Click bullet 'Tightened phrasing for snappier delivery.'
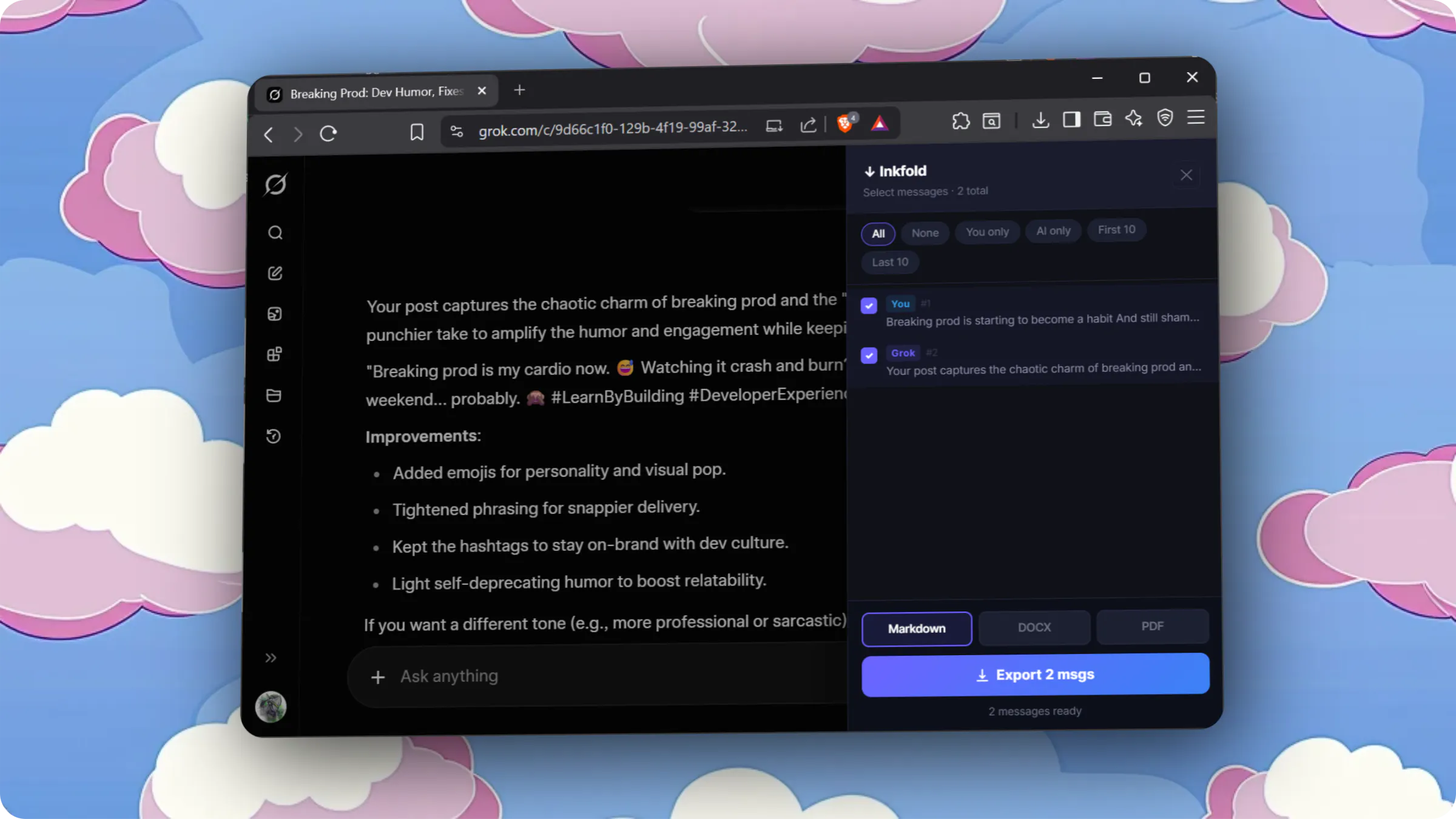 546,508
